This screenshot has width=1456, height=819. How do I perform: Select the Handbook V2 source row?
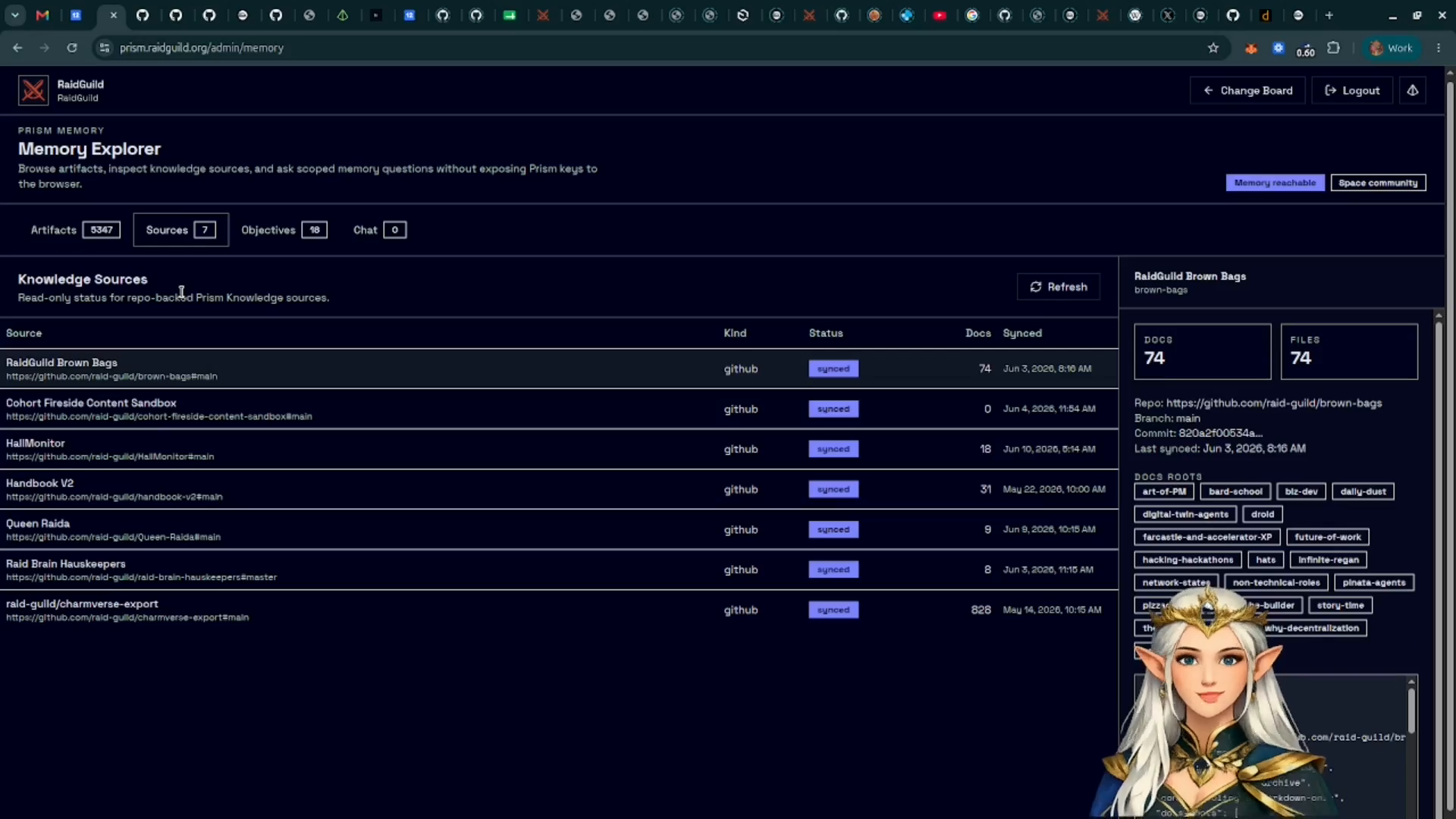(x=559, y=489)
